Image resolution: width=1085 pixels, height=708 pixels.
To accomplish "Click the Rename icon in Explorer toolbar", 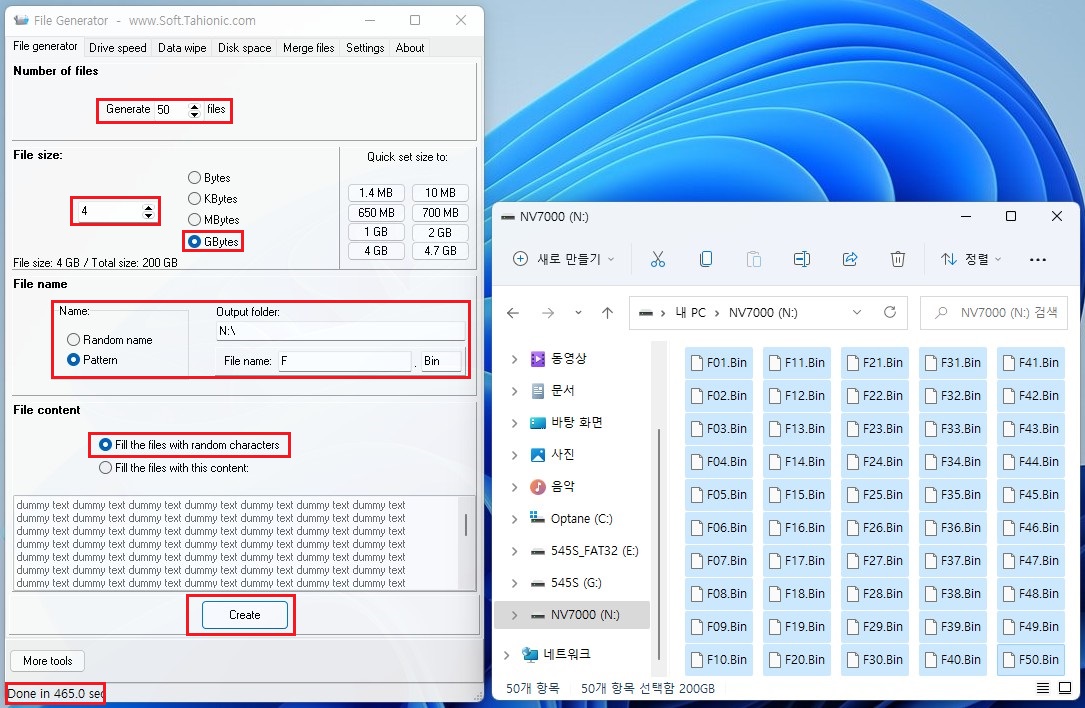I will coord(801,259).
